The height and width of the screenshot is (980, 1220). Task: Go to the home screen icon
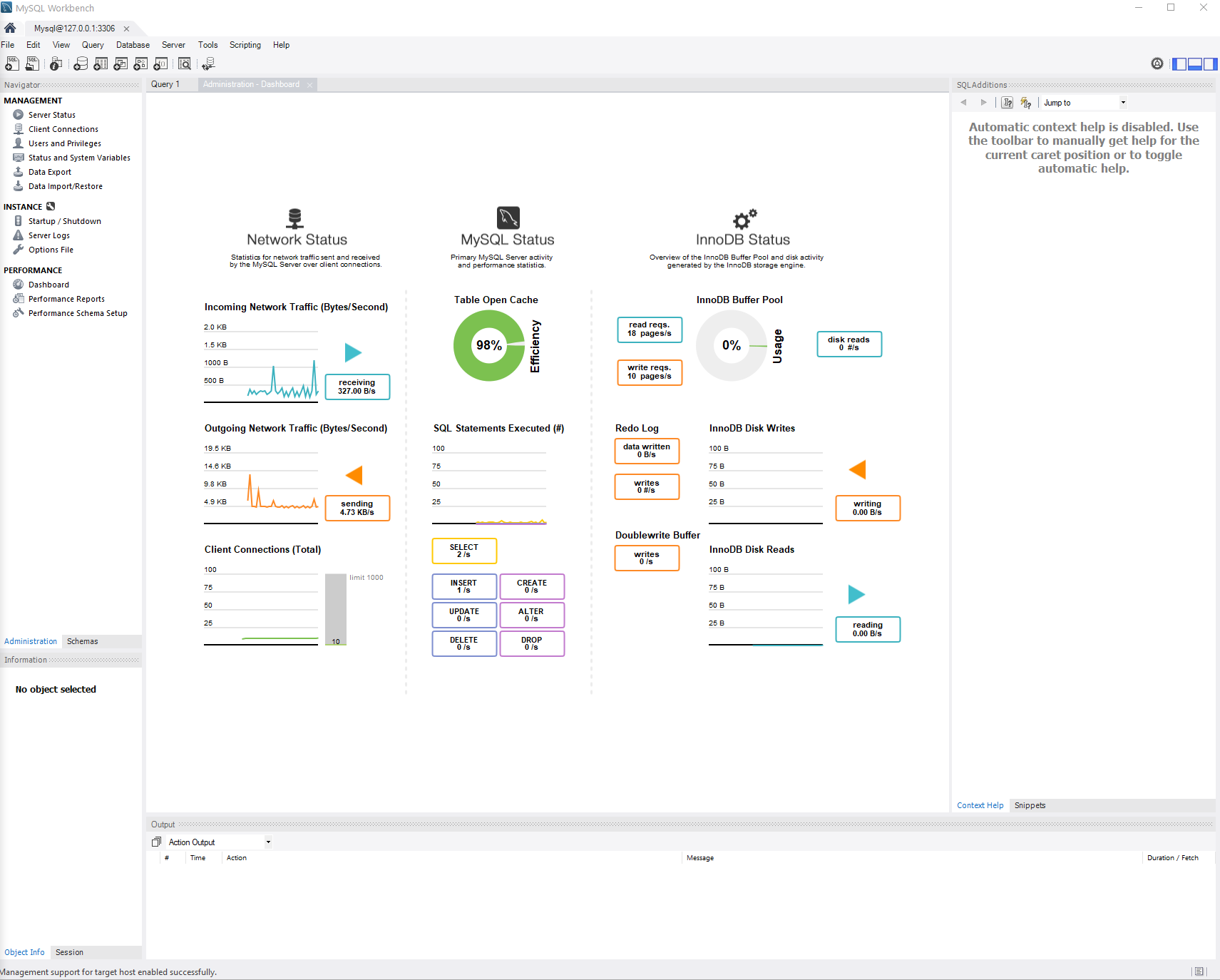click(x=10, y=29)
